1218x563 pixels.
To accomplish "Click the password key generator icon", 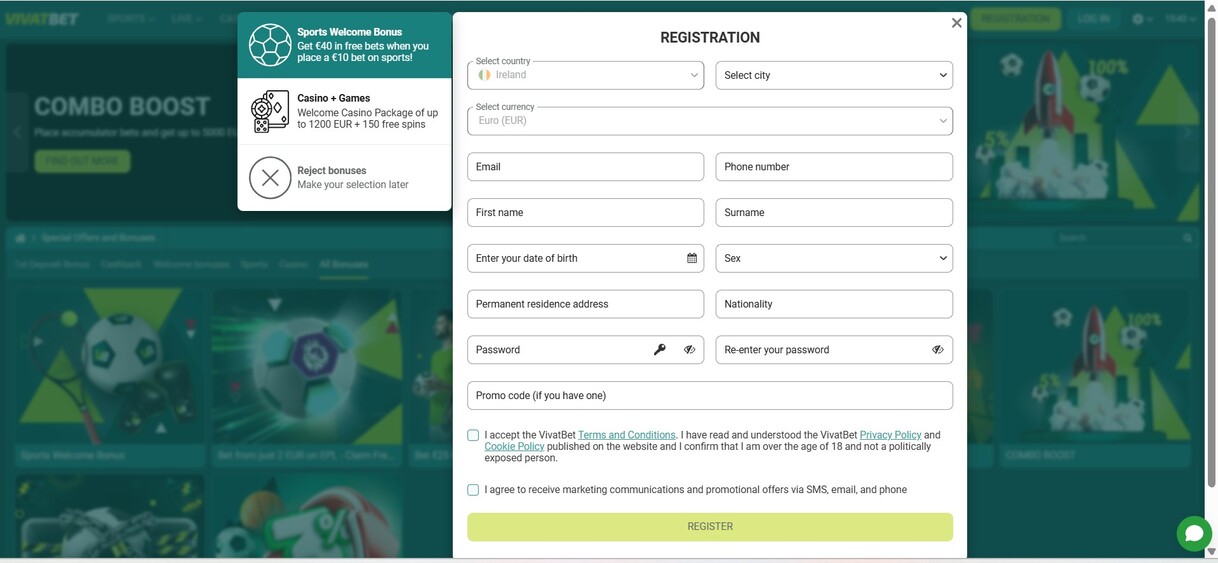I will point(660,350).
